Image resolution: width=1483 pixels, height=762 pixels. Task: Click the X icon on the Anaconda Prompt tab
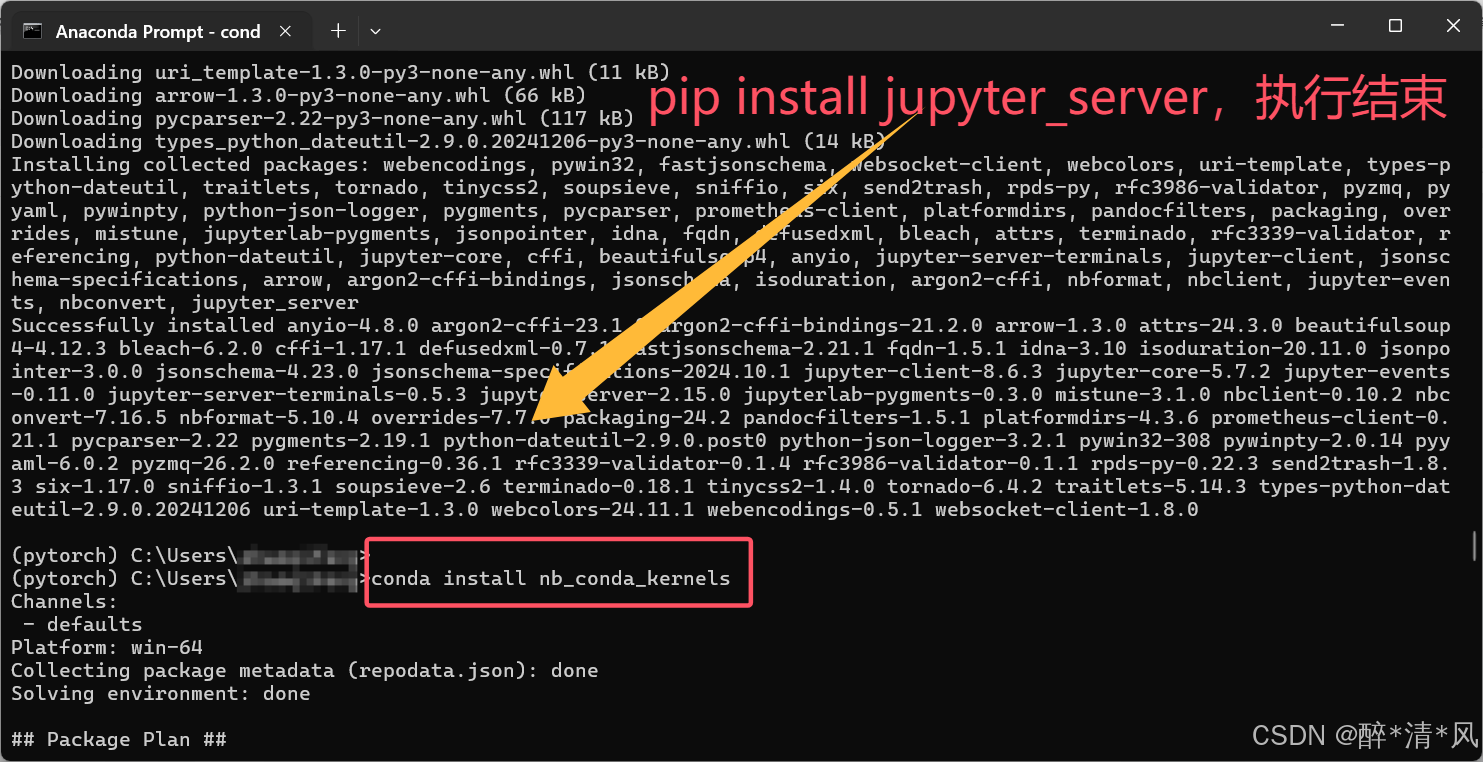(x=286, y=30)
